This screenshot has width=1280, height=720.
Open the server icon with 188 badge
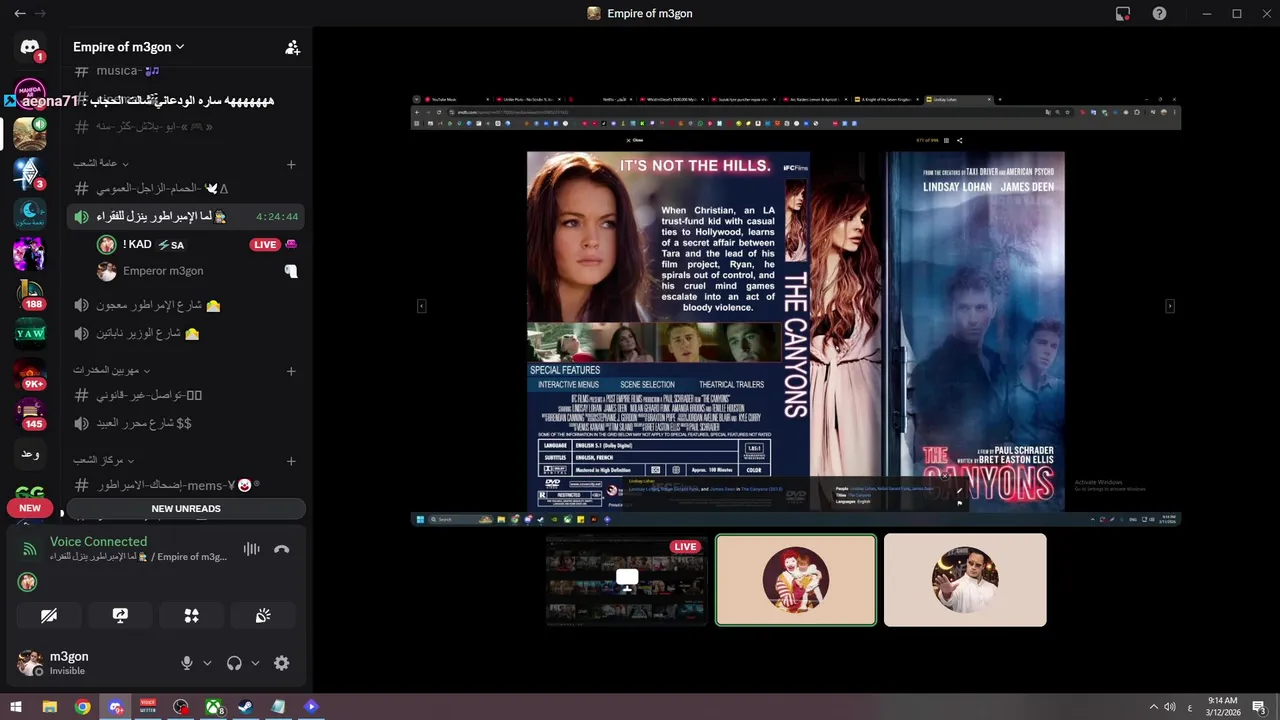point(30,293)
